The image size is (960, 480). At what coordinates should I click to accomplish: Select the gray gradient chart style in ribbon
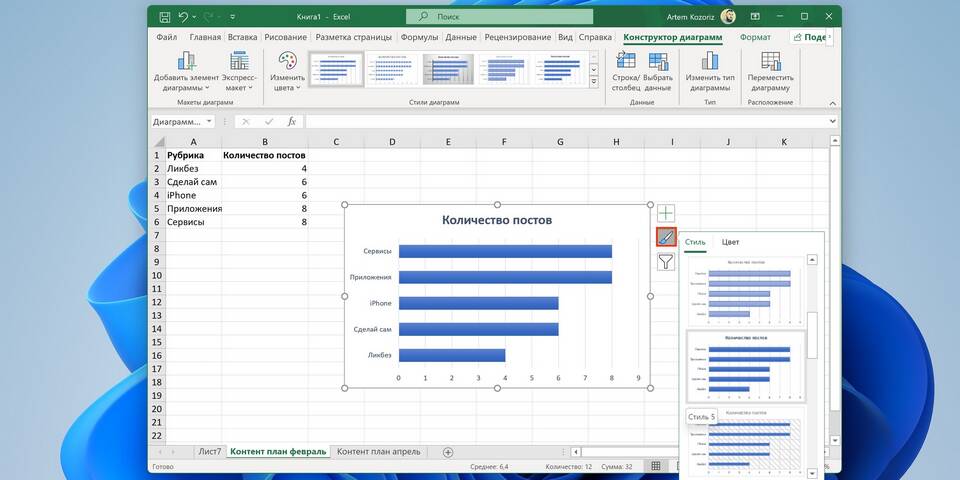click(448, 69)
